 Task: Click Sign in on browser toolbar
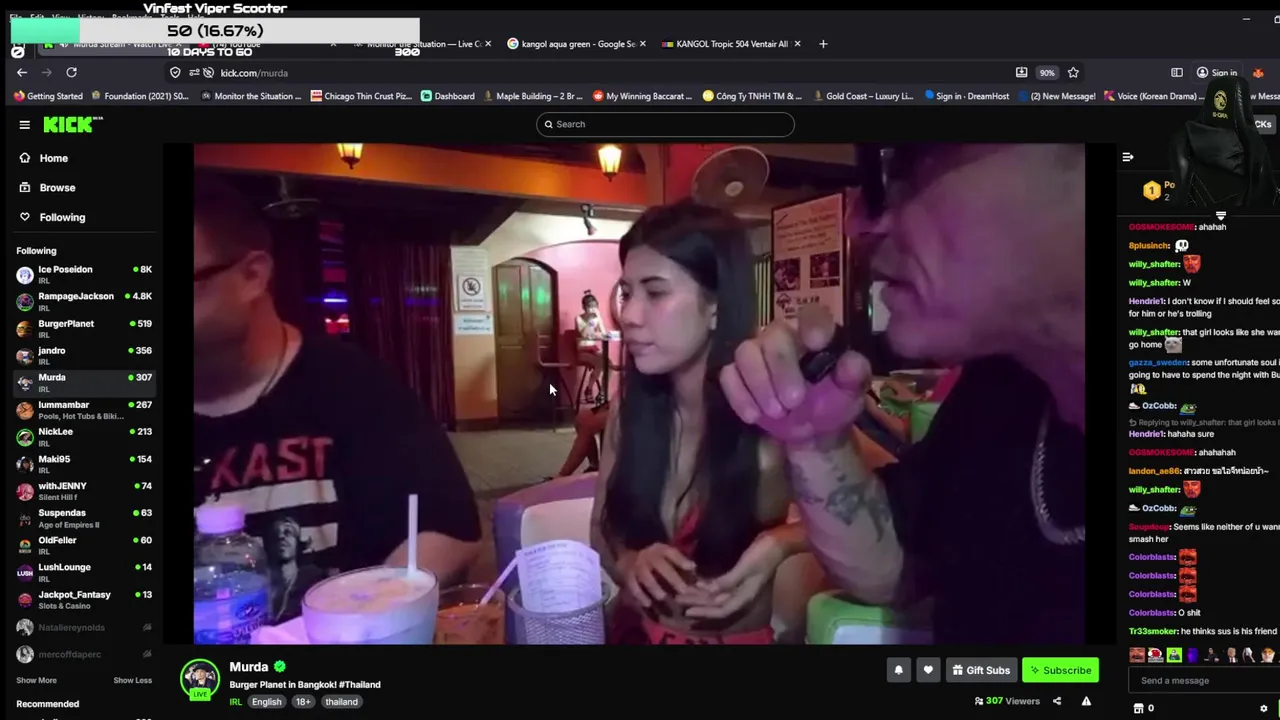click(x=1217, y=72)
